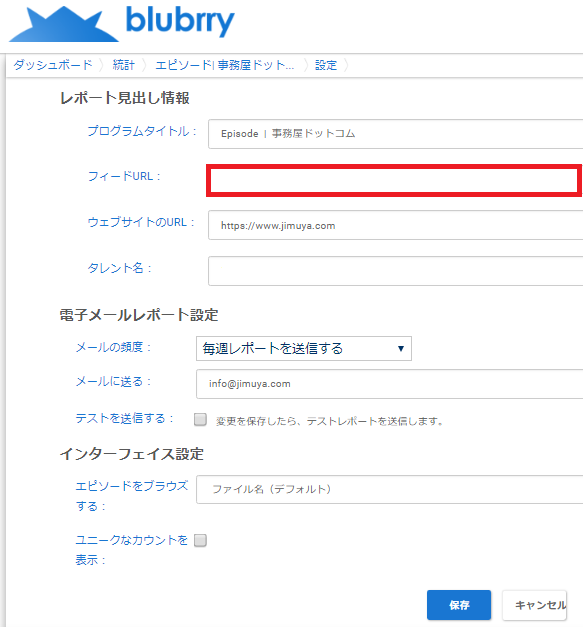
Task: Open the メールの頻度 dropdown
Action: (303, 348)
